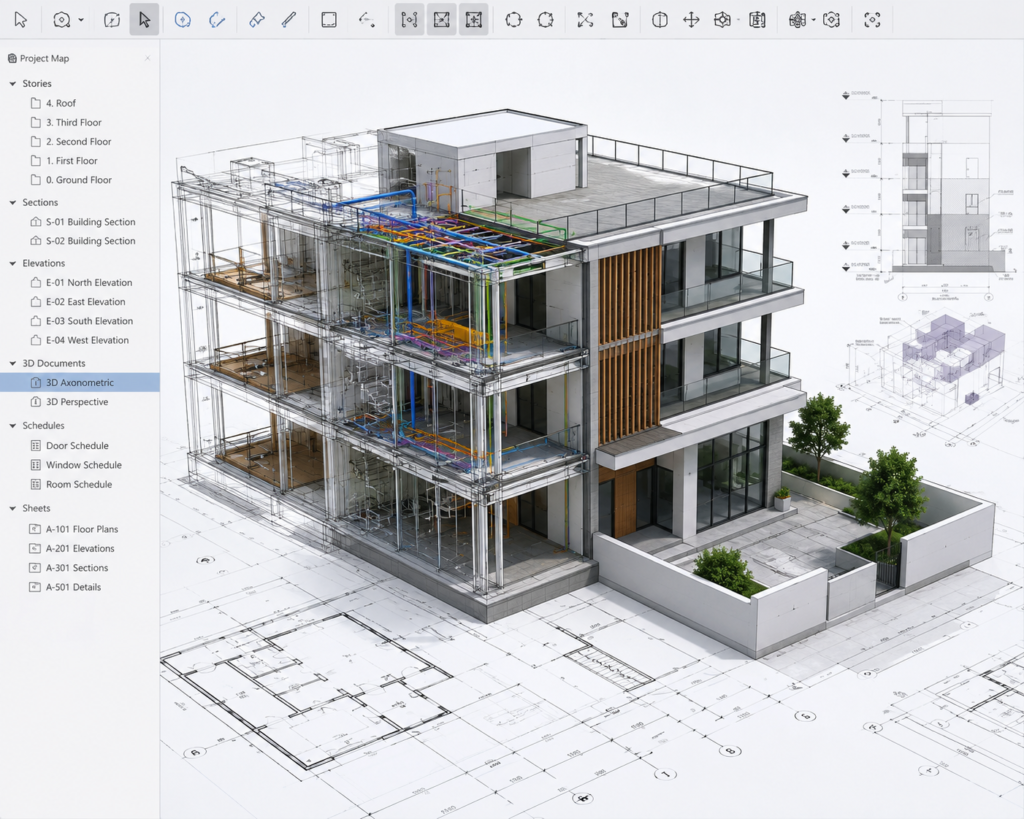1024x819 pixels.
Task: Click the hexagonal camera icon beside the focus frame icon
Action: (x=831, y=20)
